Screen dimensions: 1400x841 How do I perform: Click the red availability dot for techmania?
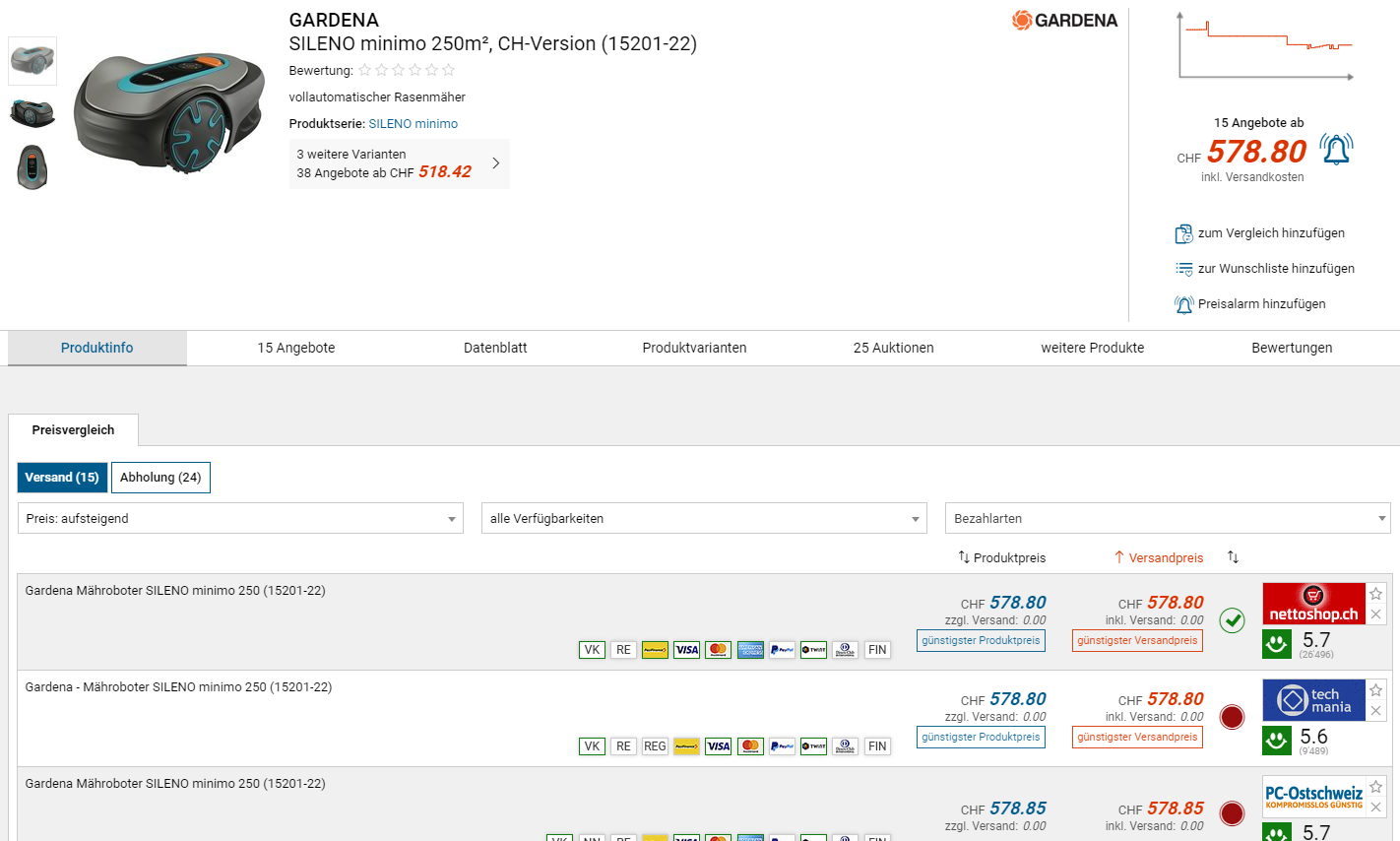coord(1232,717)
